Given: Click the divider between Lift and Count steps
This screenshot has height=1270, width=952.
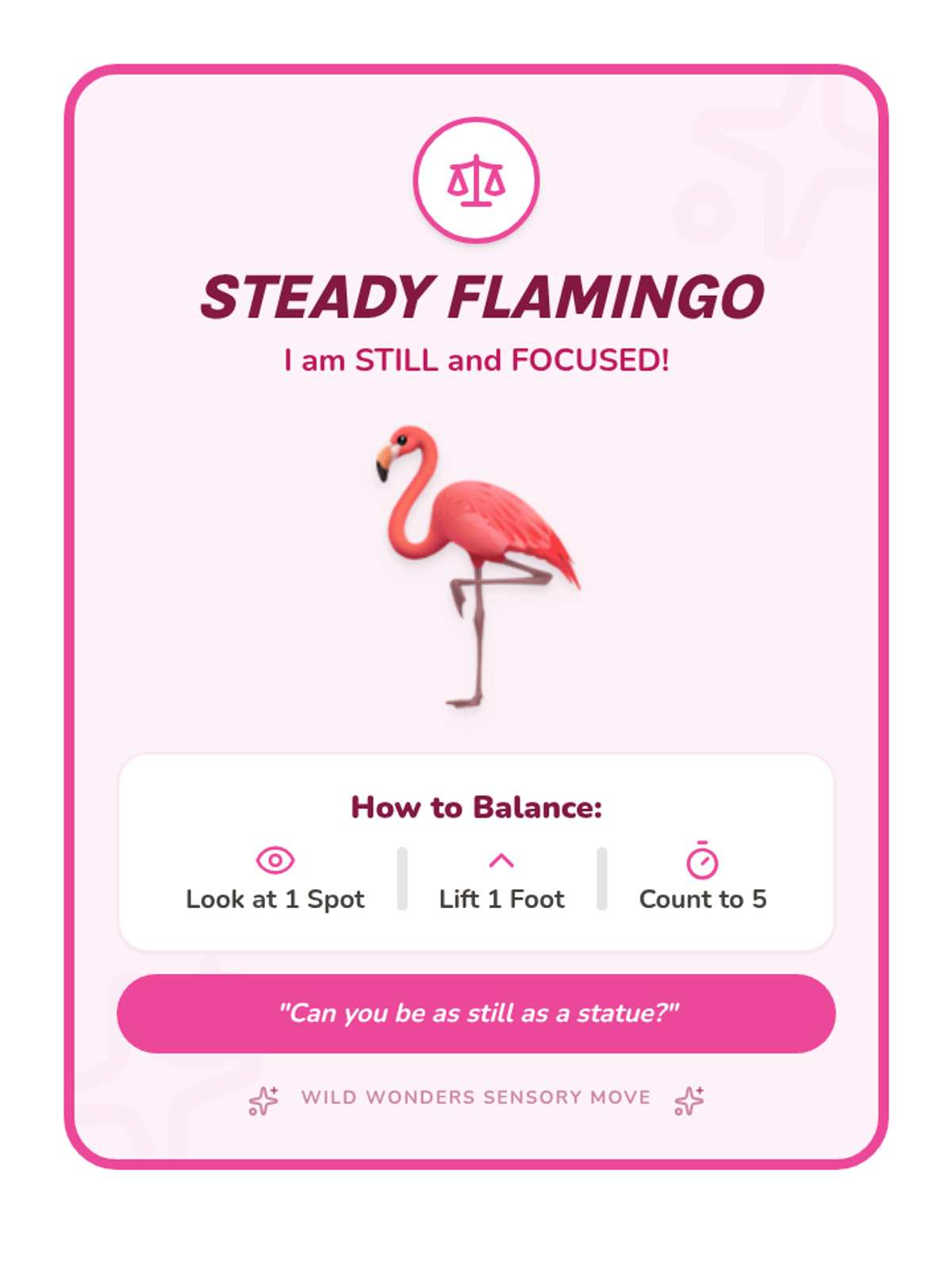Looking at the screenshot, I should tap(602, 879).
